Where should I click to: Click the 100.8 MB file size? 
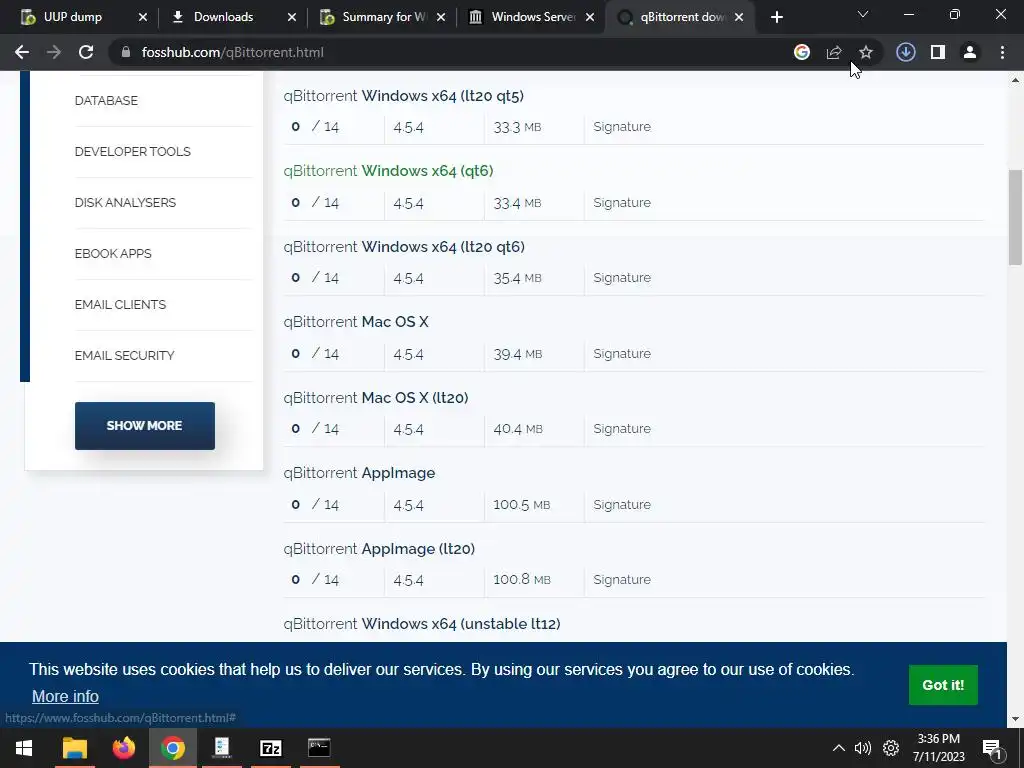point(522,579)
